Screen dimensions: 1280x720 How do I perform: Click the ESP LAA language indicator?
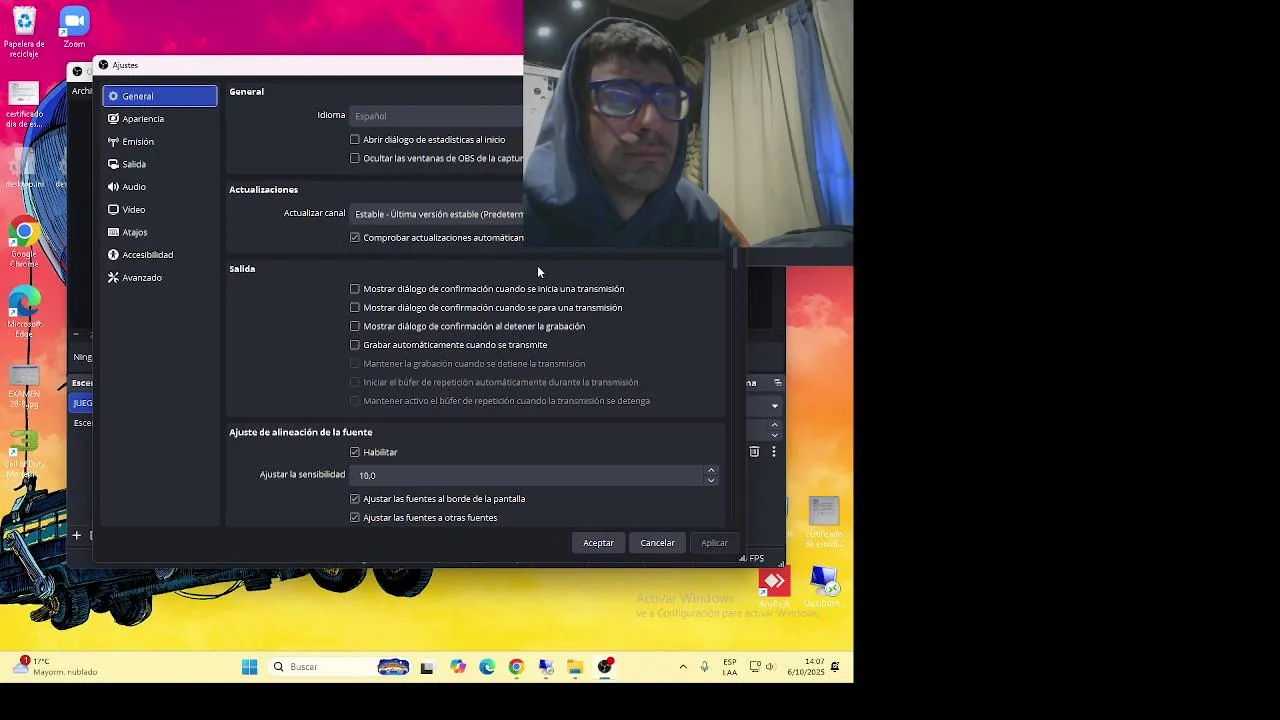(730, 667)
